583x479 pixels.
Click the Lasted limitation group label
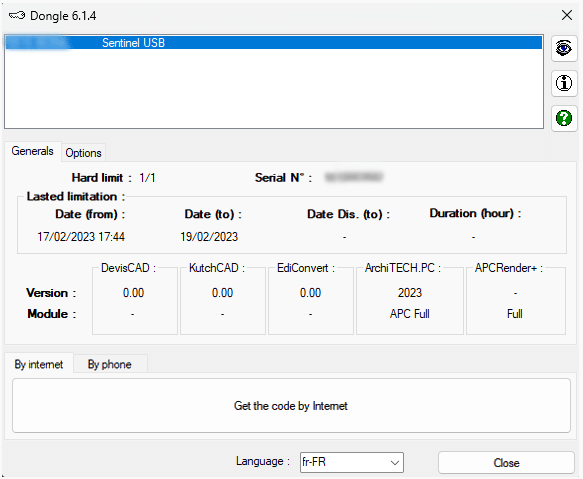pyautogui.click(x=75, y=196)
